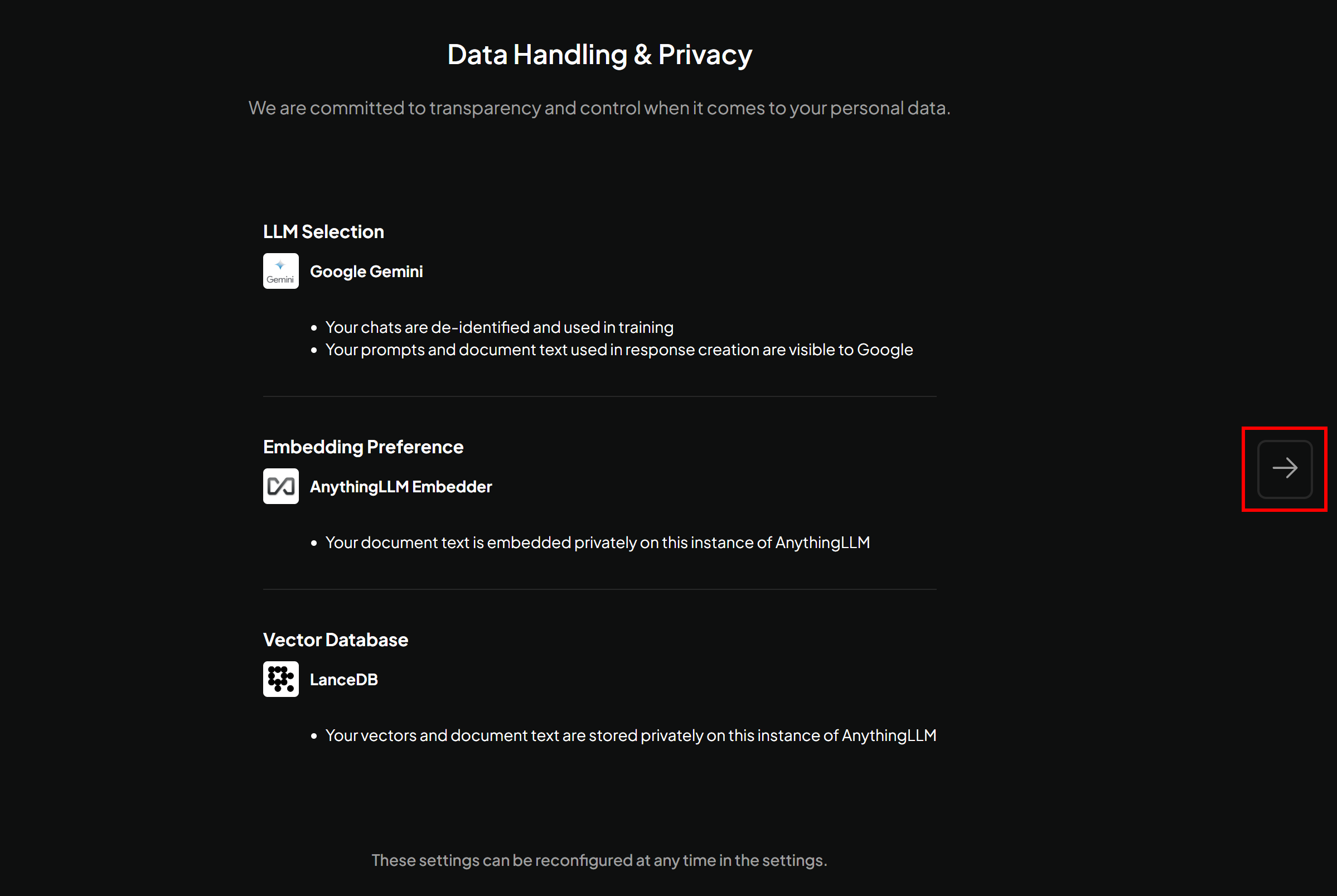Click the Gemini sparkle symbol inside the logo
Screen dimensions: 1337x896
coord(280,265)
